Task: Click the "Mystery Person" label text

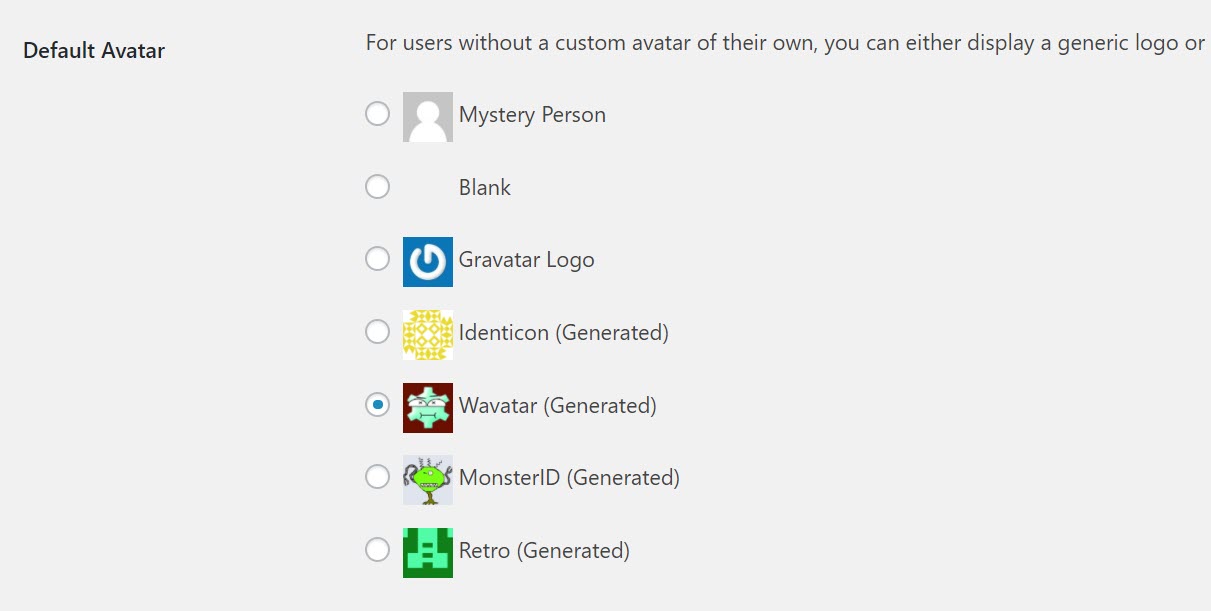Action: click(532, 115)
